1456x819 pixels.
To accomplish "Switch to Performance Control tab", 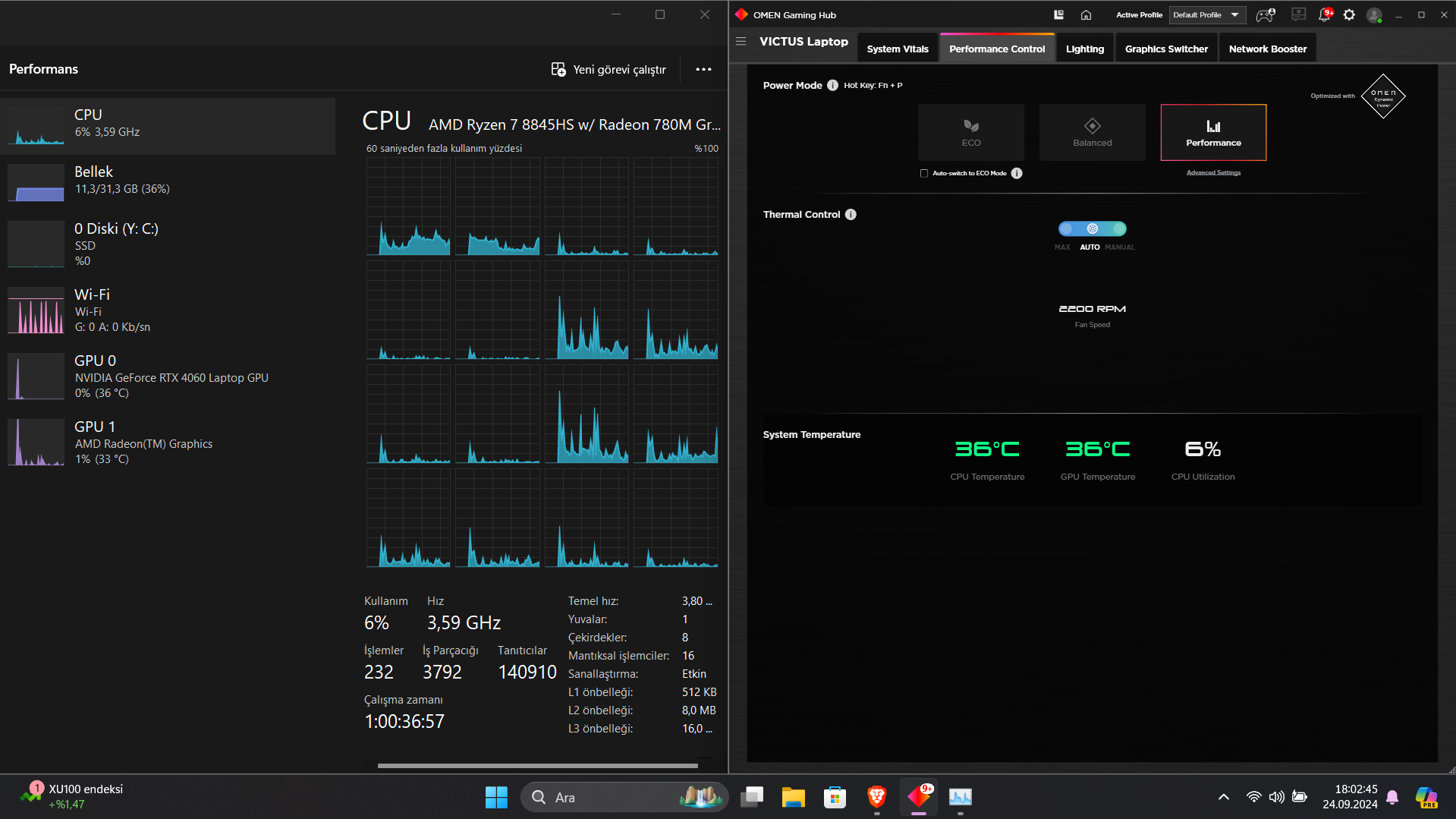I will click(997, 49).
